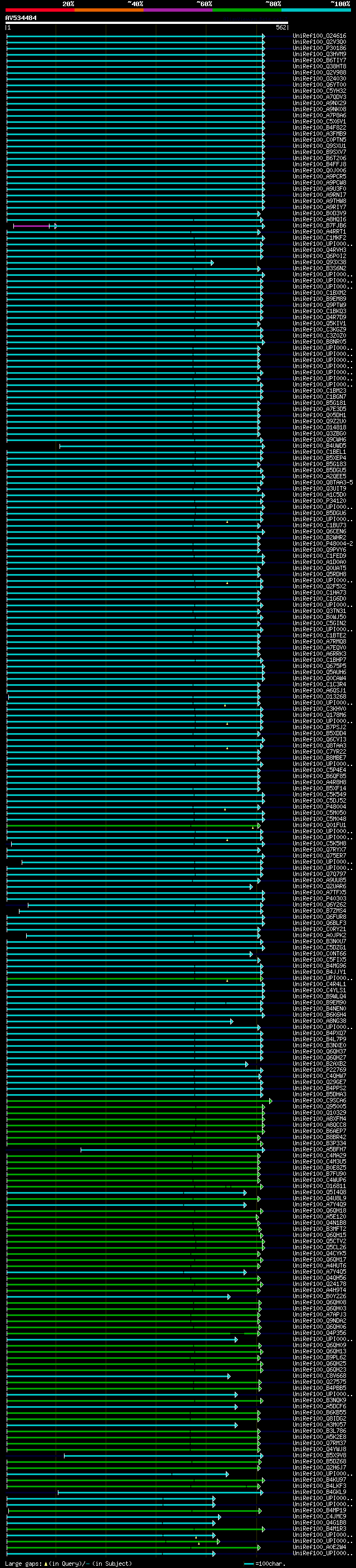
Task: Select hit label UniRef100_P30186
Action: pos(319,49)
